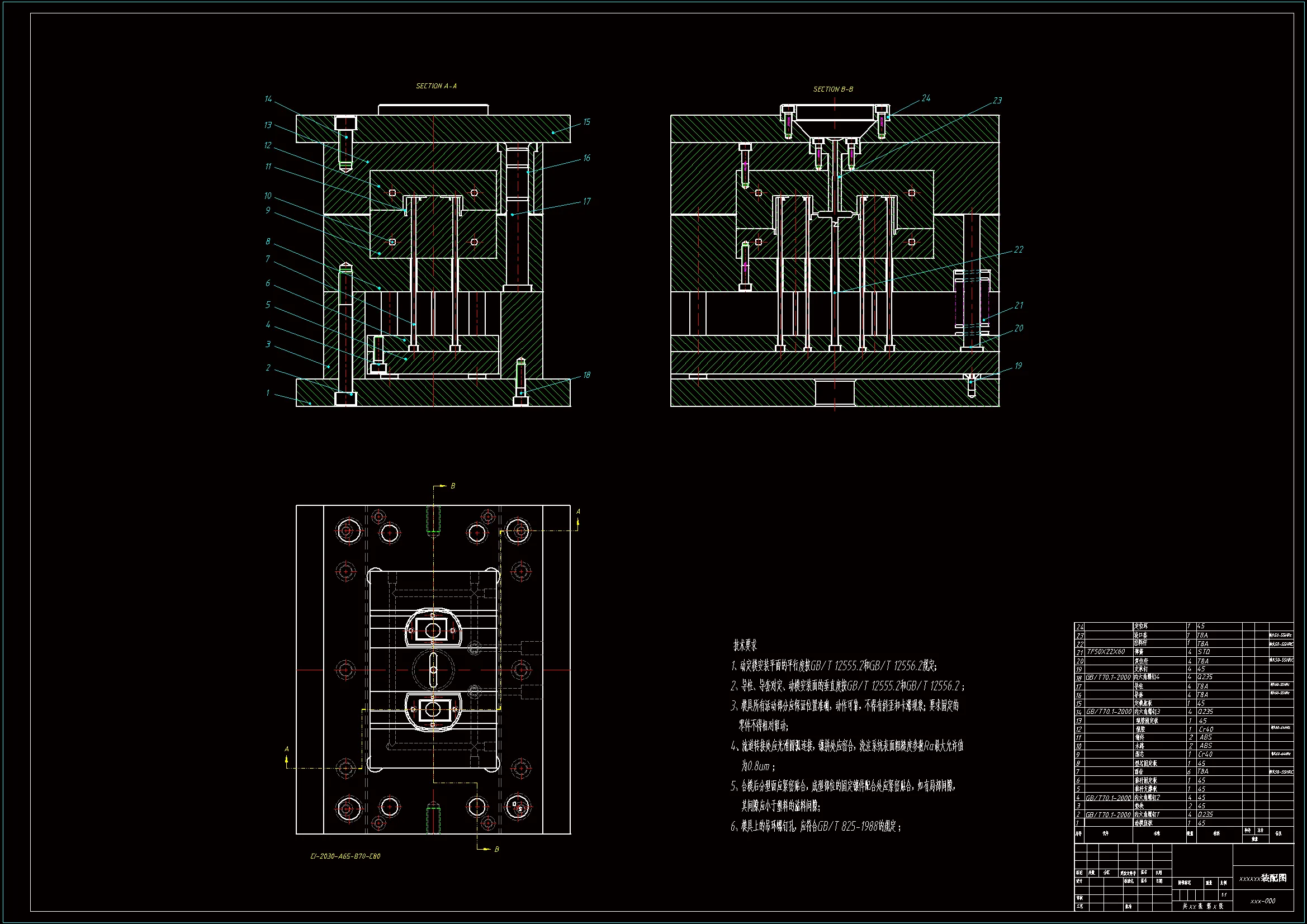1307x924 pixels.
Task: Click the xxx-000 drawing number cell
Action: (1263, 901)
